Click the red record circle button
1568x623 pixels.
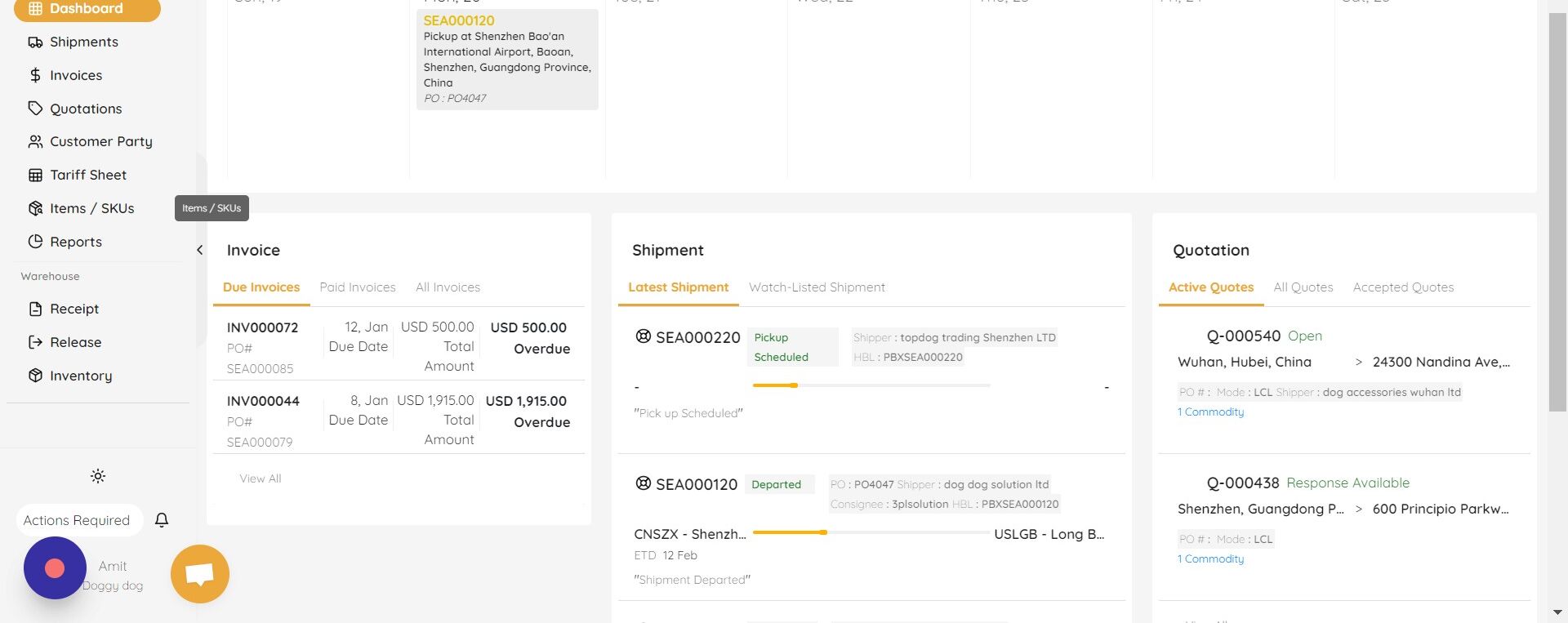55,567
